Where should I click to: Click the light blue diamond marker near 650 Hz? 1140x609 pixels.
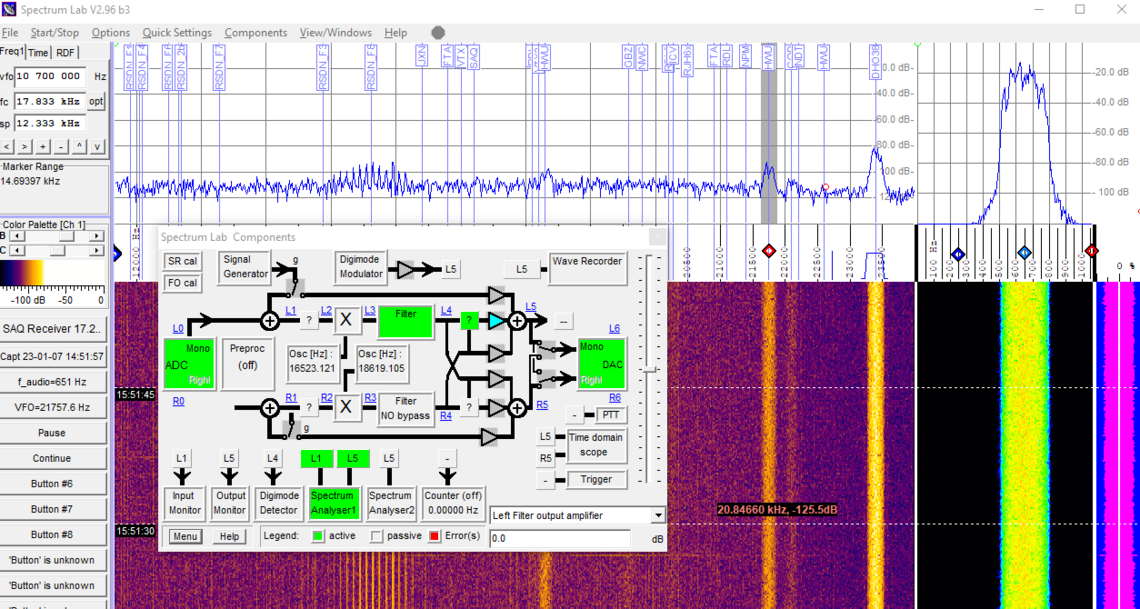pyautogui.click(x=1024, y=253)
